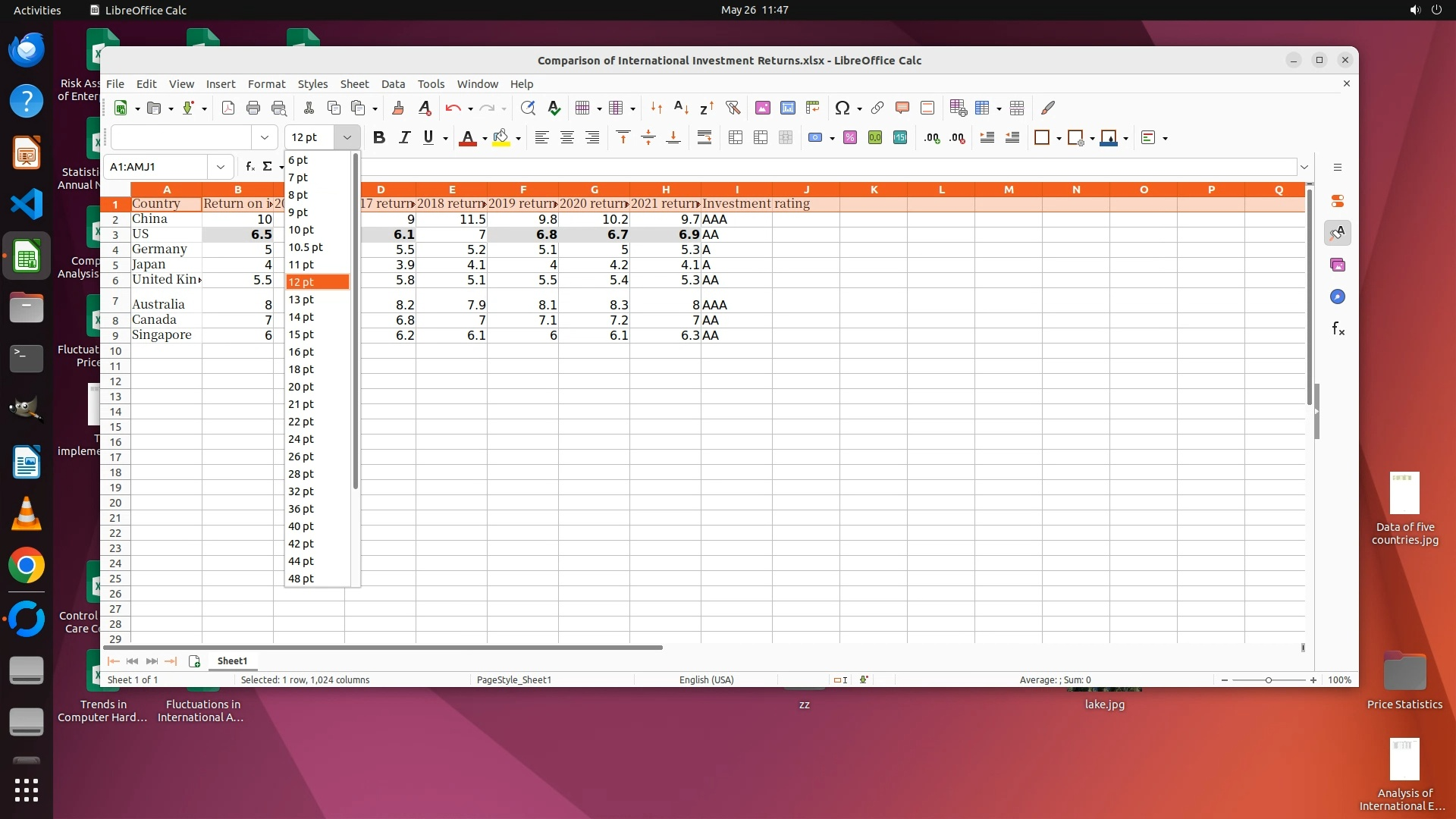Open the font name dropdown arrow
This screenshot has height=819, width=1456.
coord(264,137)
